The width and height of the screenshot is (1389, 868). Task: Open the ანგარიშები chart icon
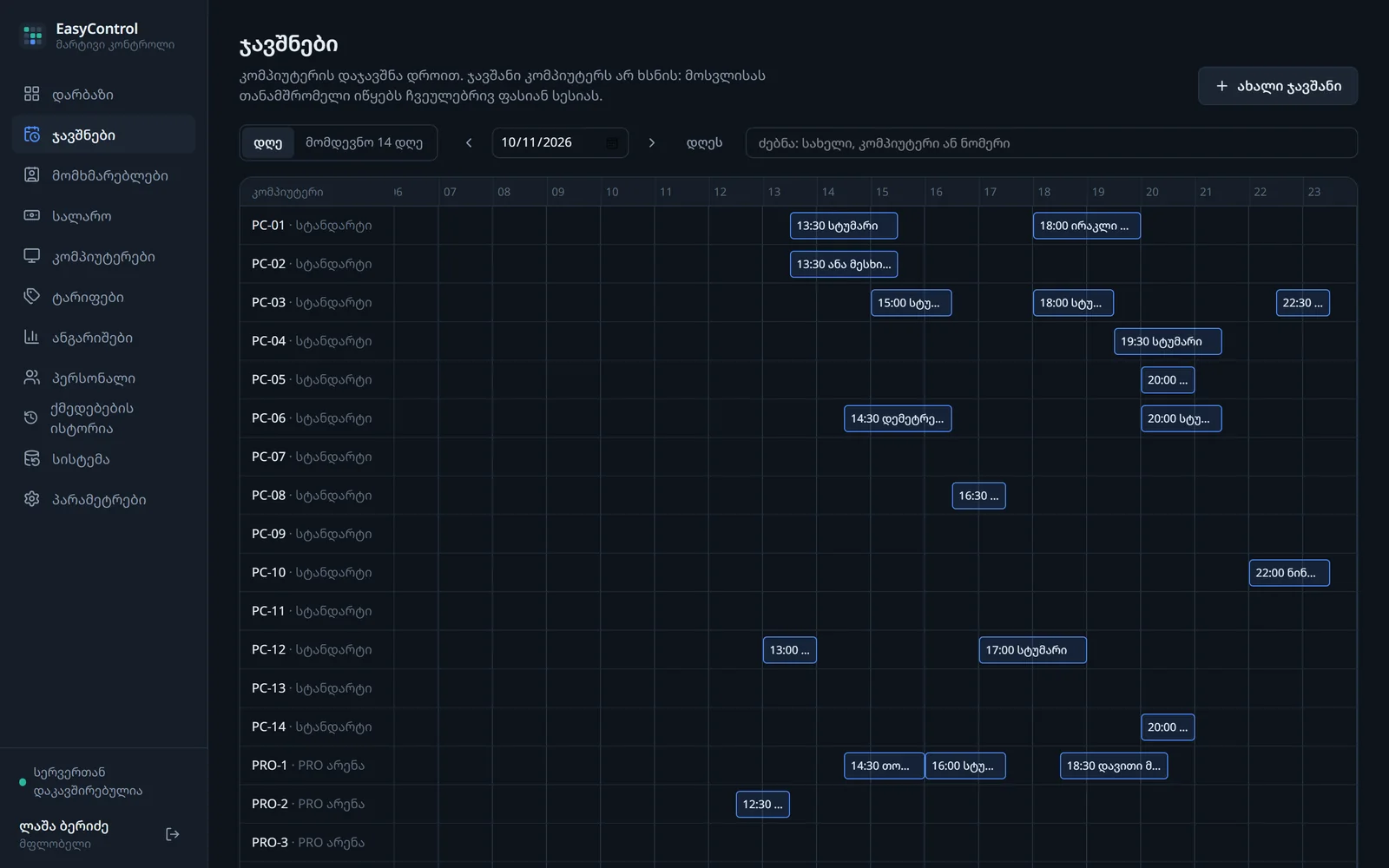32,338
